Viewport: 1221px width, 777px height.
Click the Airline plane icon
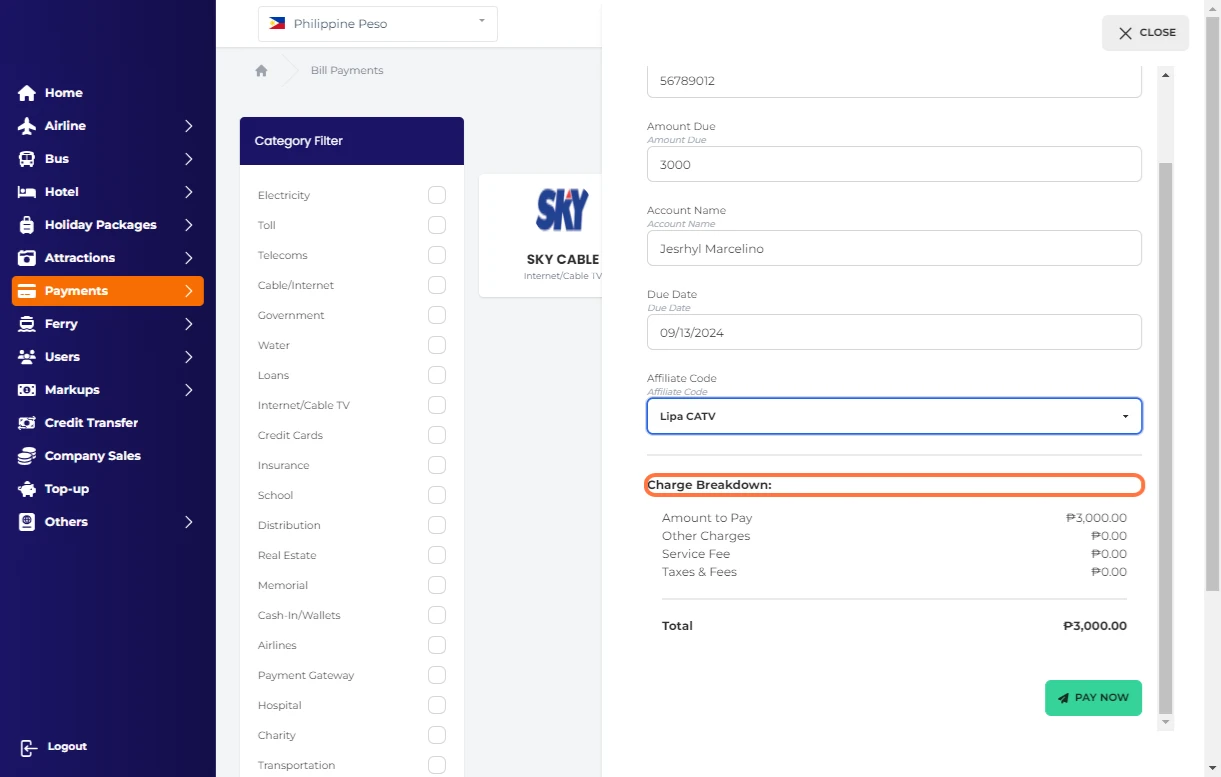(x=27, y=126)
